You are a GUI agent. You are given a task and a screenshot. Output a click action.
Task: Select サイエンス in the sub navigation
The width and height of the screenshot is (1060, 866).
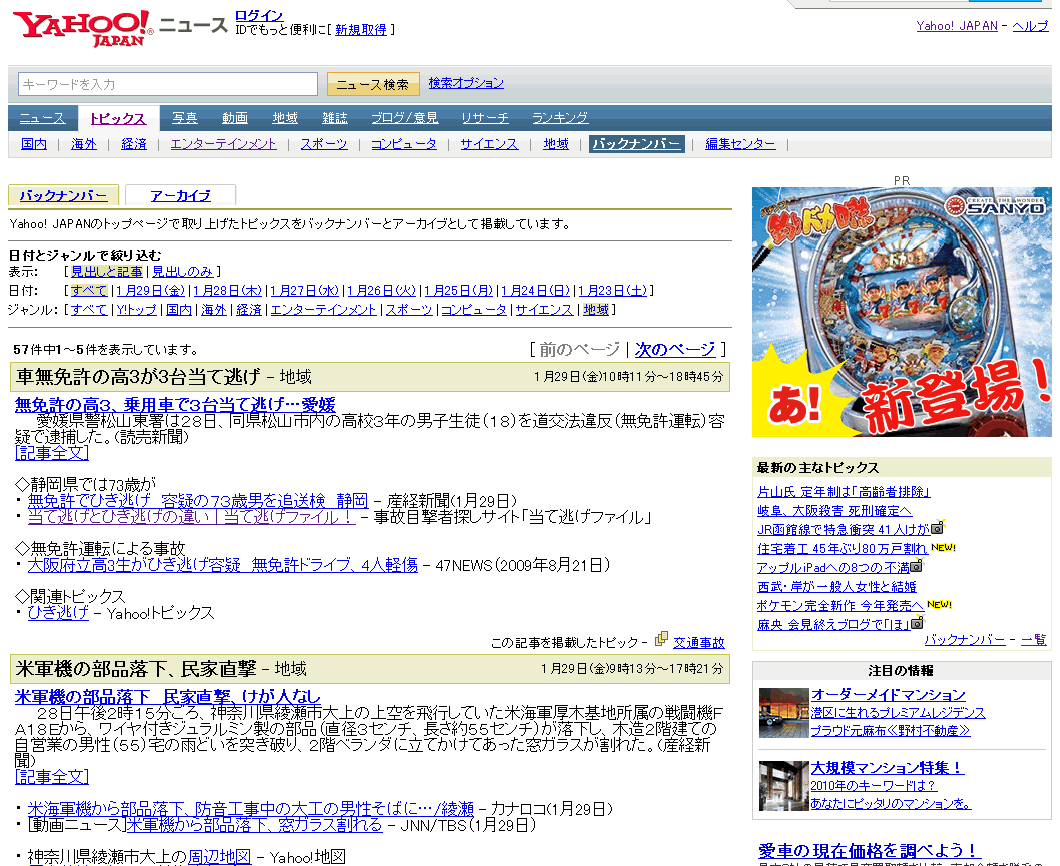pos(489,143)
